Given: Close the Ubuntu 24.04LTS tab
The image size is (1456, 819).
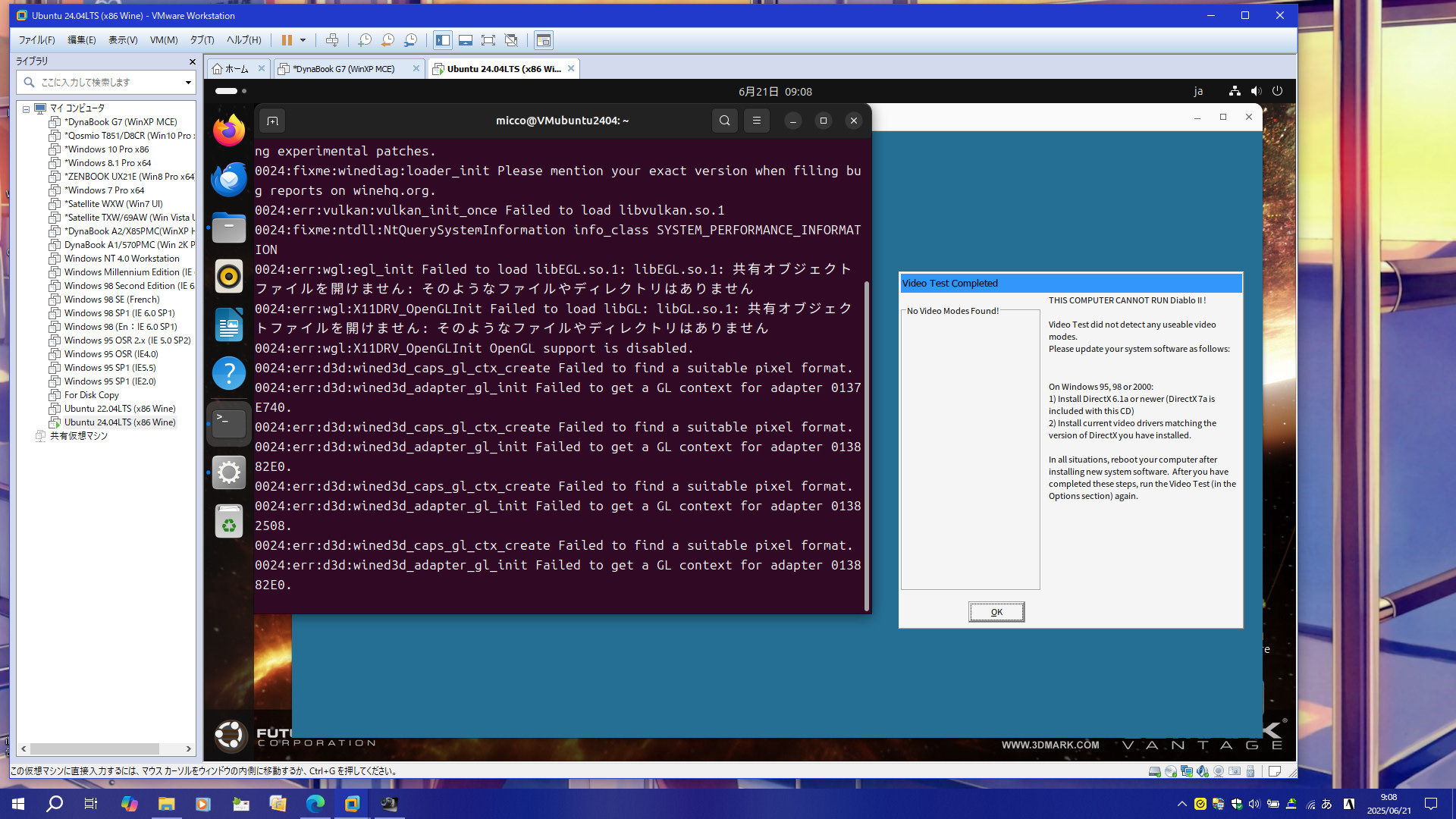Looking at the screenshot, I should 571,69.
